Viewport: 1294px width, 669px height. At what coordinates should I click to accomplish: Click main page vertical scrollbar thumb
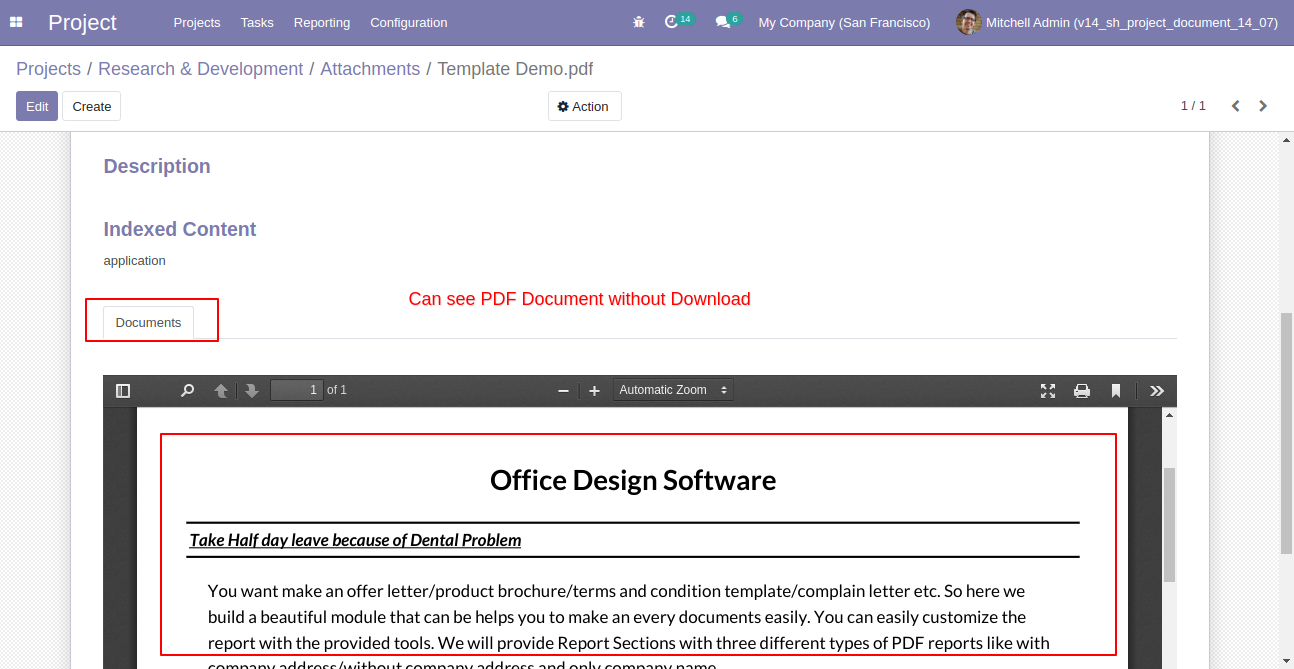point(1287,432)
